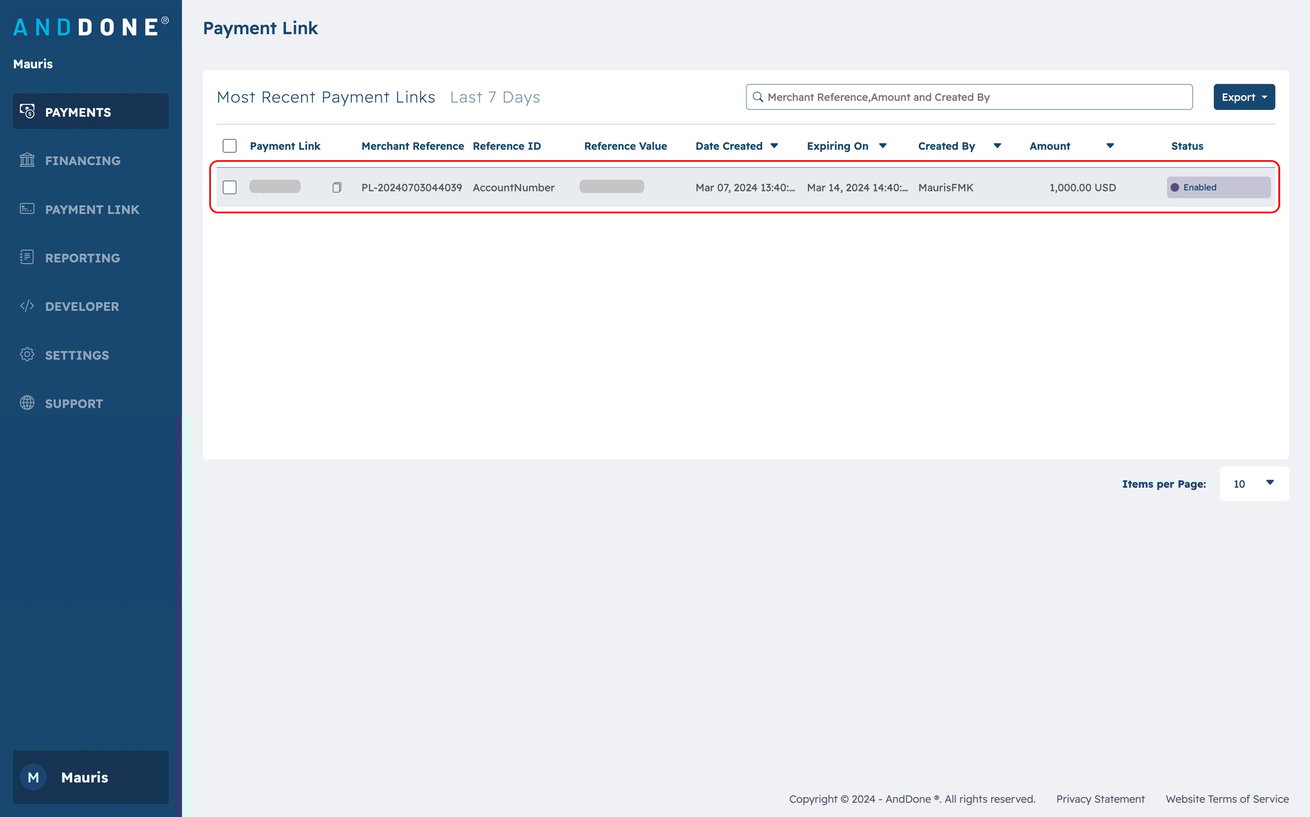This screenshot has height=817, width=1310.
Task: Select the Financing sidebar icon
Action: tap(27, 160)
